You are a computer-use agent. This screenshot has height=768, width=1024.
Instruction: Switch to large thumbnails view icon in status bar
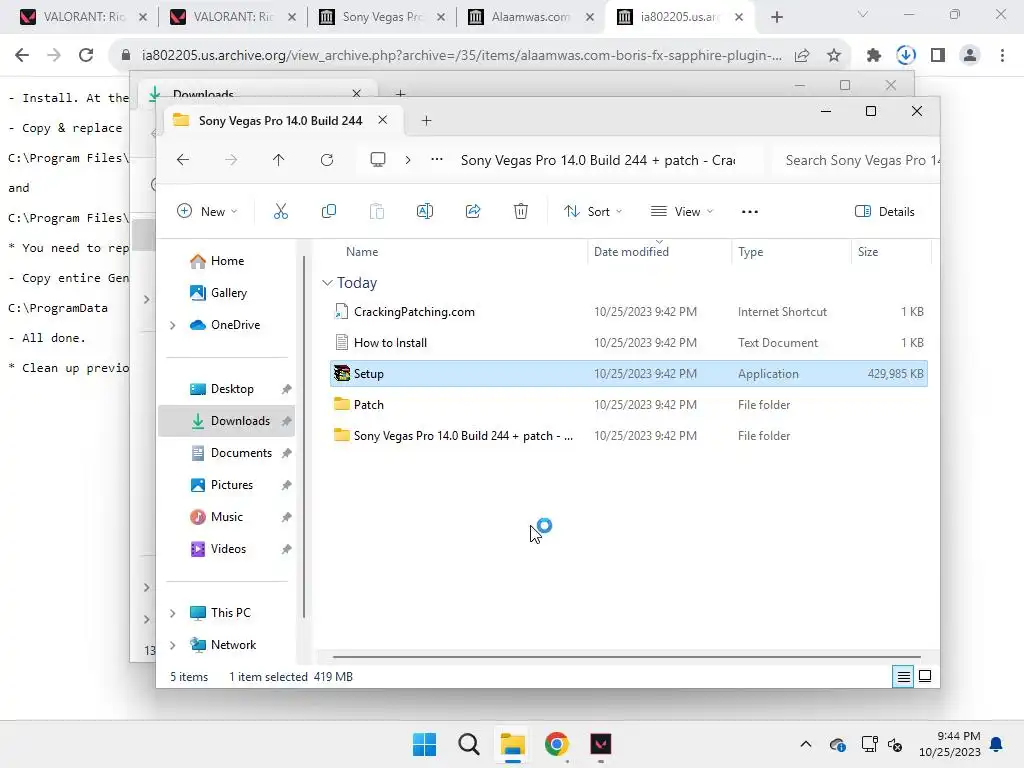click(925, 676)
